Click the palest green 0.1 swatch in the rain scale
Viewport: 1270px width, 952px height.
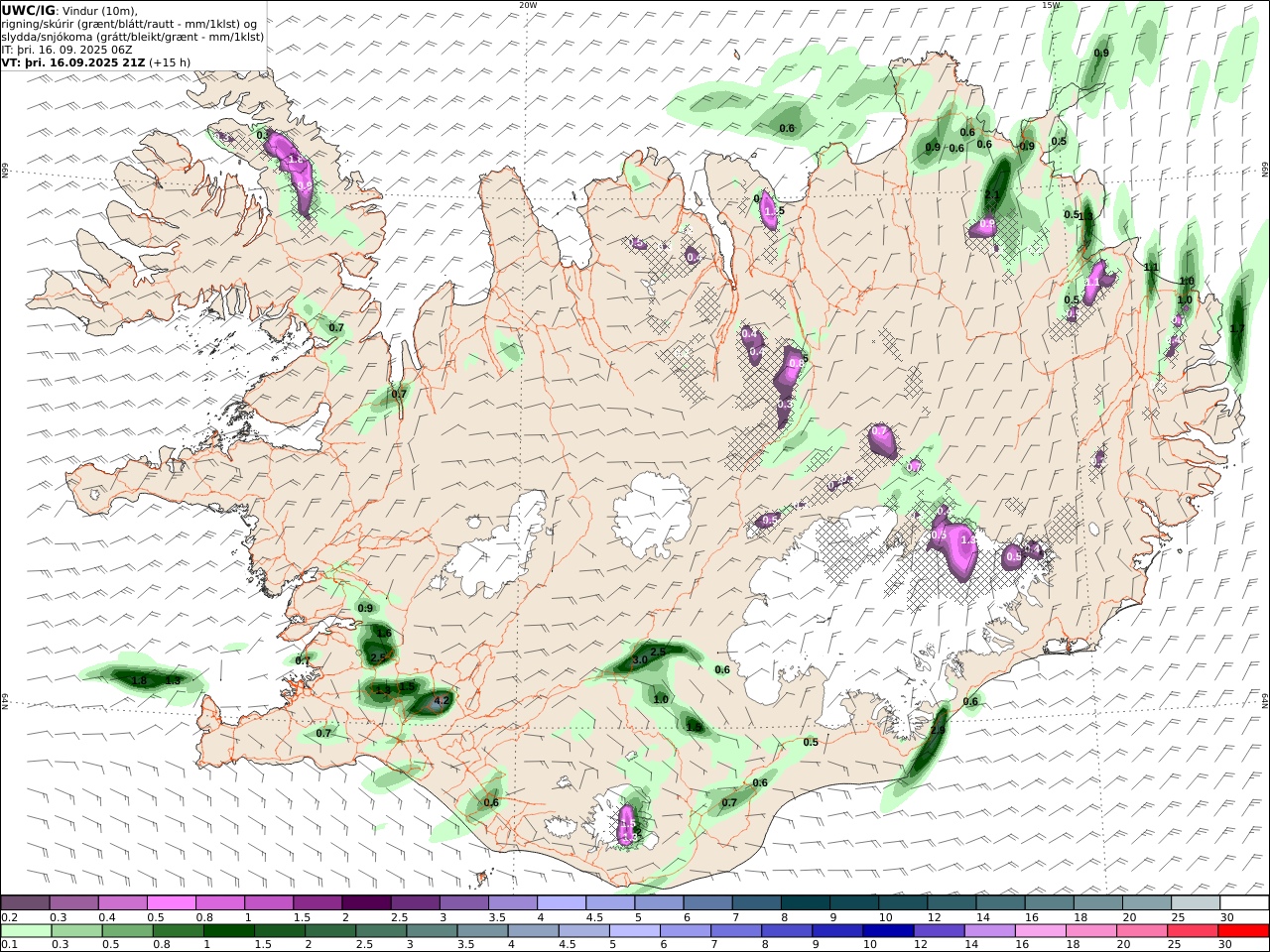(x=26, y=931)
